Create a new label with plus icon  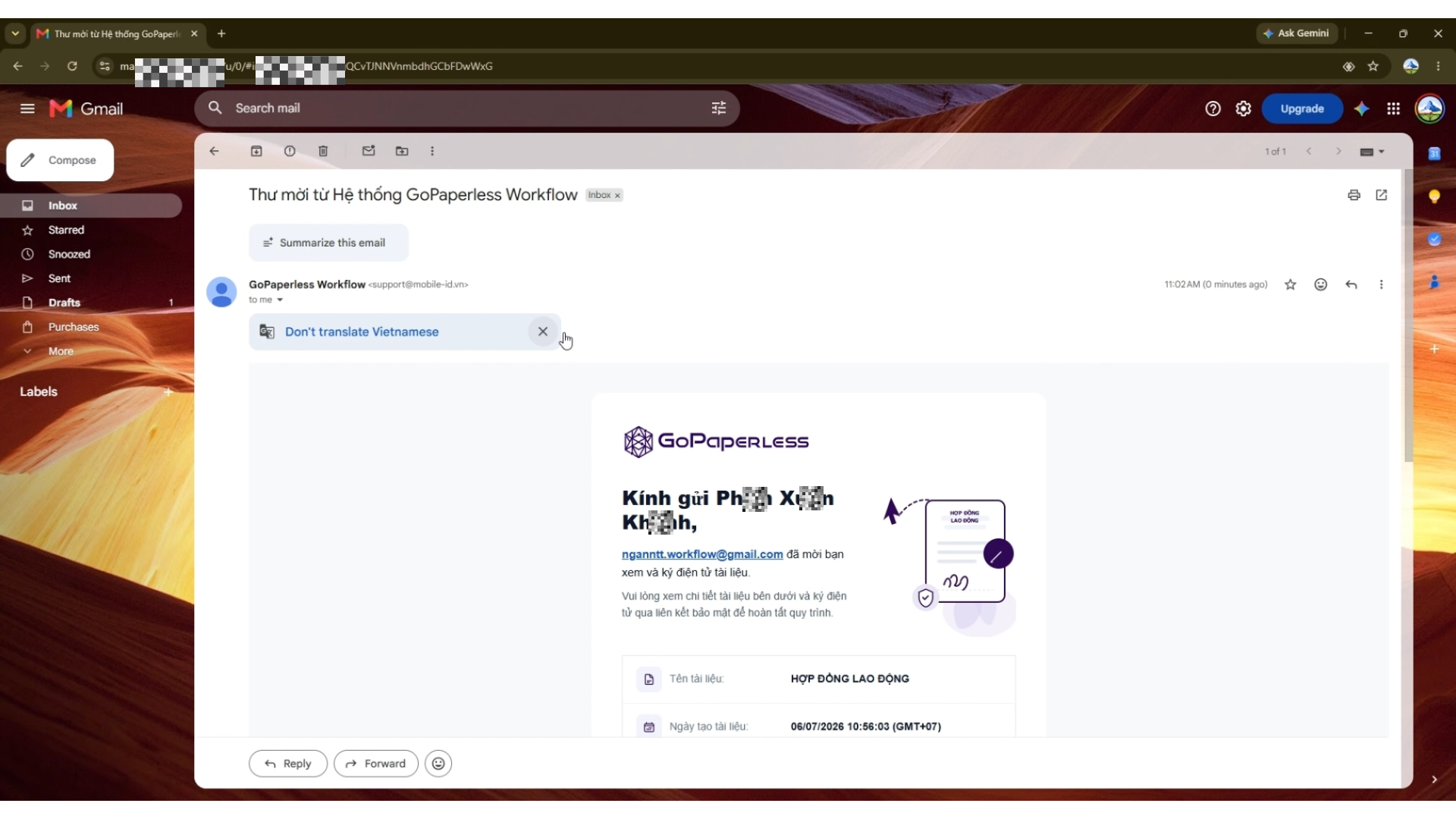coord(168,391)
